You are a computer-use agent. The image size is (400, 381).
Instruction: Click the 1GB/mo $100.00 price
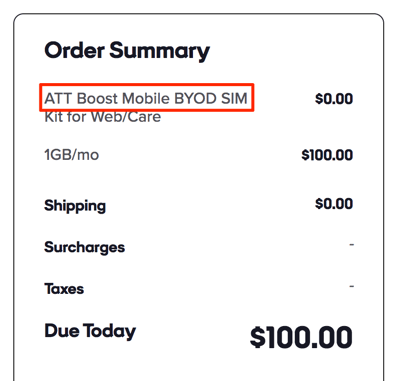327,155
